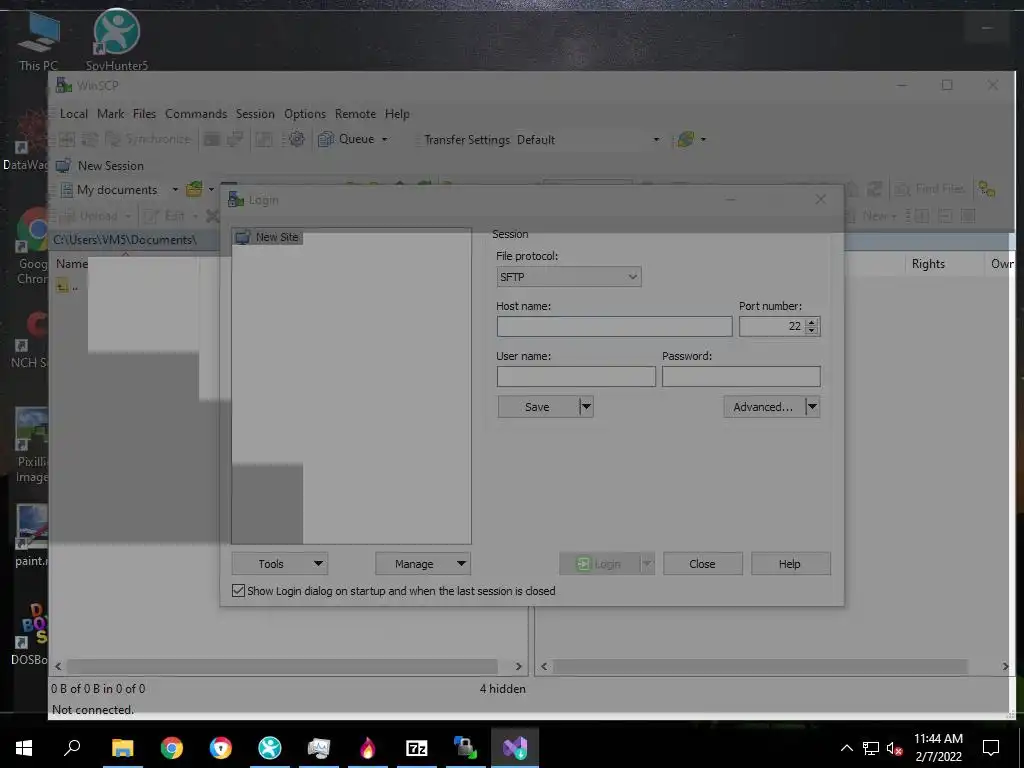Open the Visual Studio Installer taskbar icon

[x=515, y=748]
